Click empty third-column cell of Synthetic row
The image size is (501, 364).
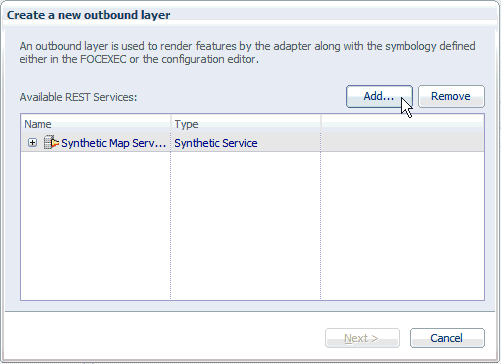[x=402, y=143]
